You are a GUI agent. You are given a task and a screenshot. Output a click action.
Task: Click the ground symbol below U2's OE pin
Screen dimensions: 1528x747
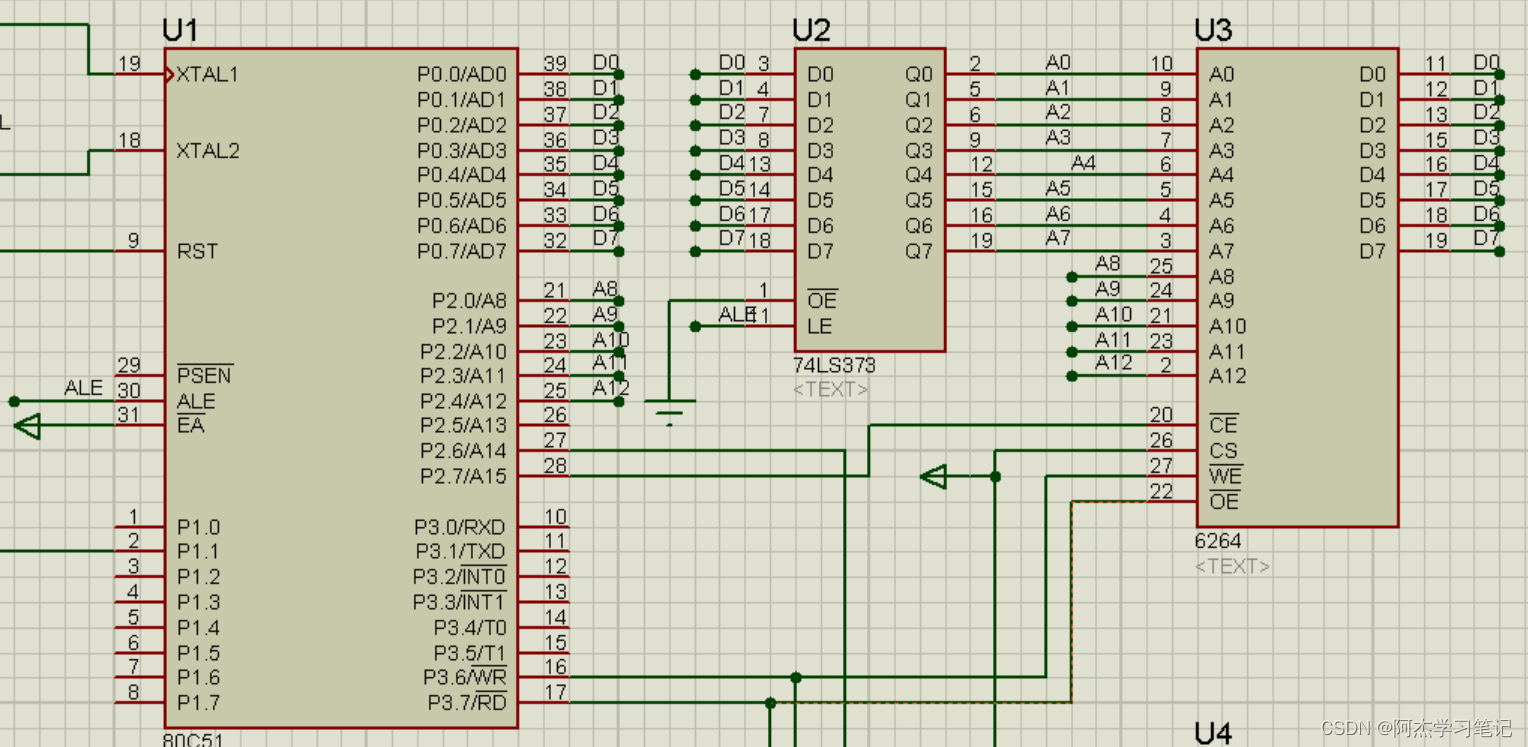coord(670,410)
